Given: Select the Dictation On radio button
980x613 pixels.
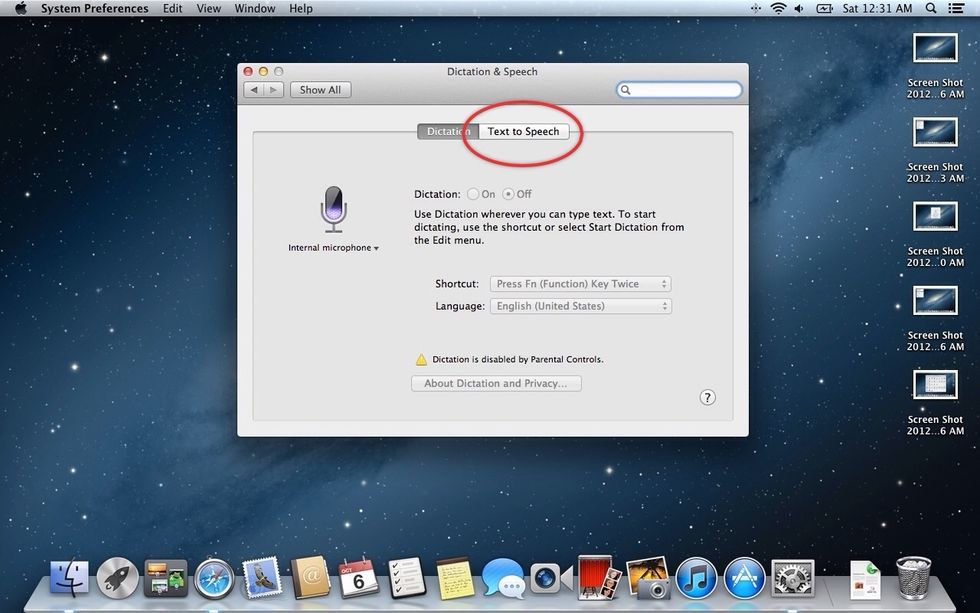Looking at the screenshot, I should 473,194.
